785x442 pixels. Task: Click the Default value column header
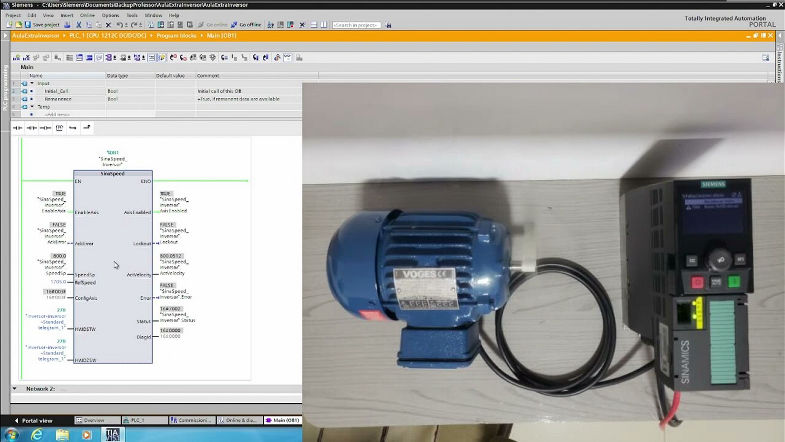pos(175,76)
